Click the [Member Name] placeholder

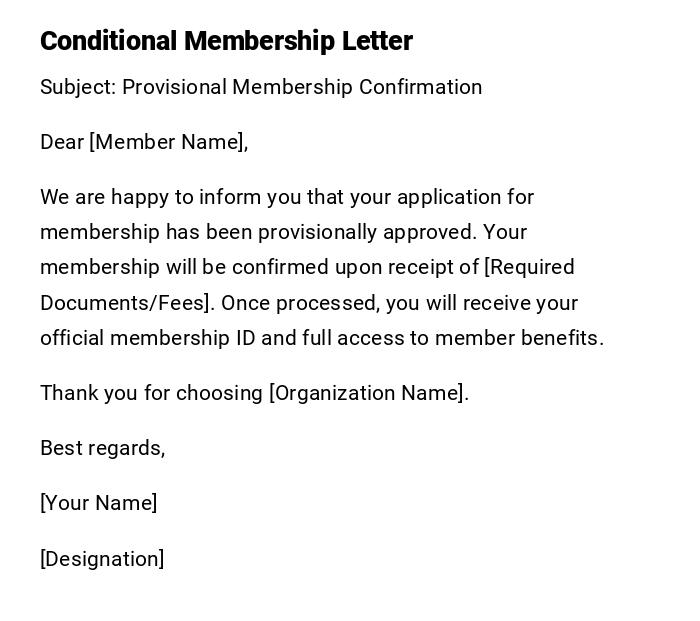point(167,142)
